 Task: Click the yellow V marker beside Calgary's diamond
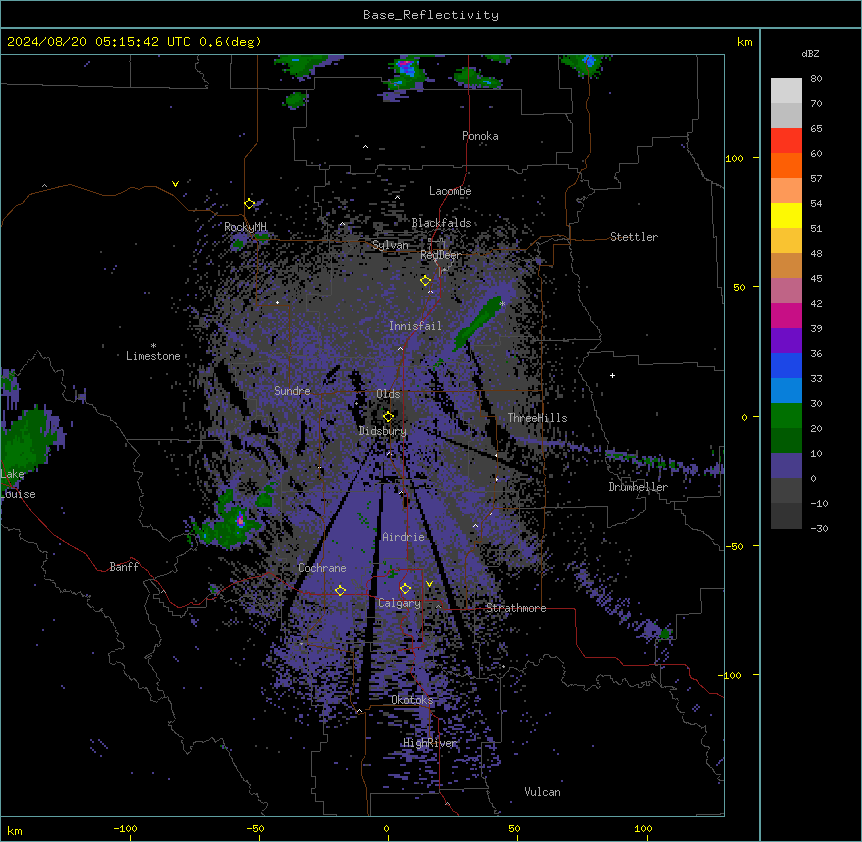coord(429,584)
